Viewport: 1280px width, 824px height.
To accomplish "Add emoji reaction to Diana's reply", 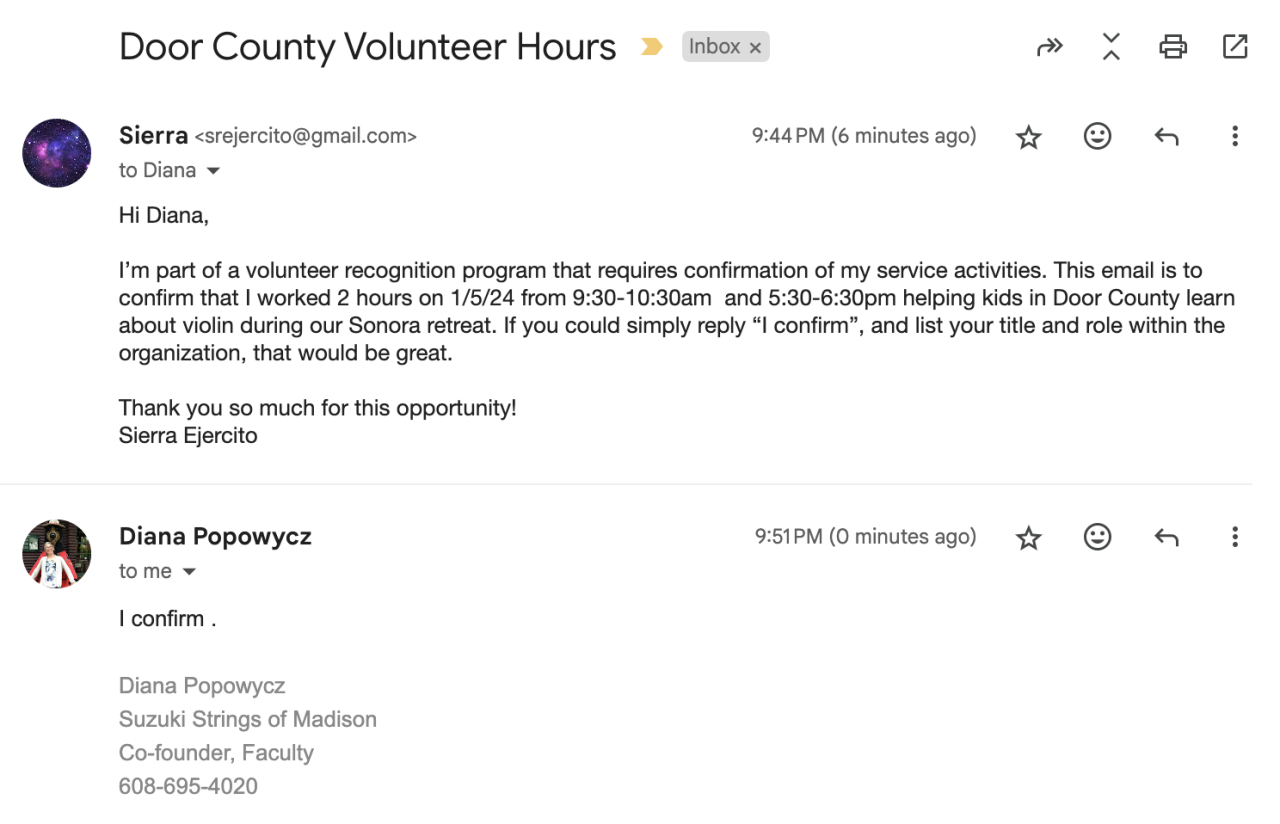I will click(x=1098, y=538).
